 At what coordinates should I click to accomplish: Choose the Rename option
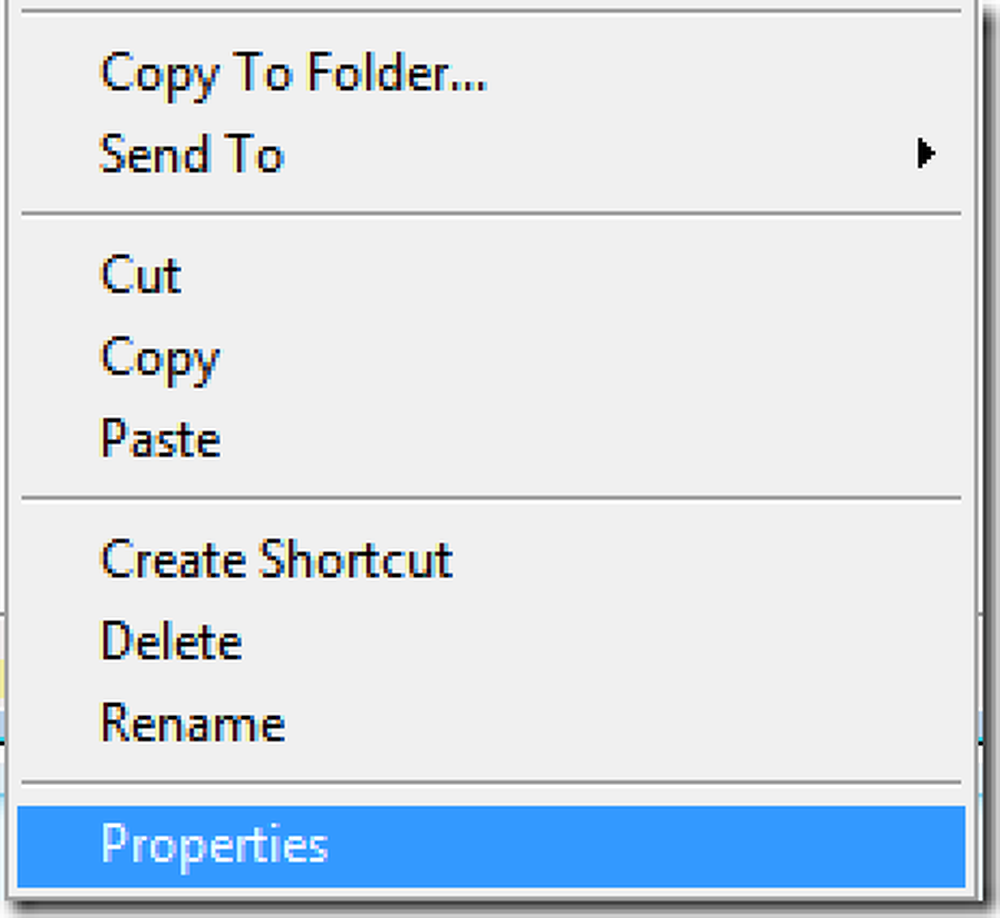(x=491, y=723)
